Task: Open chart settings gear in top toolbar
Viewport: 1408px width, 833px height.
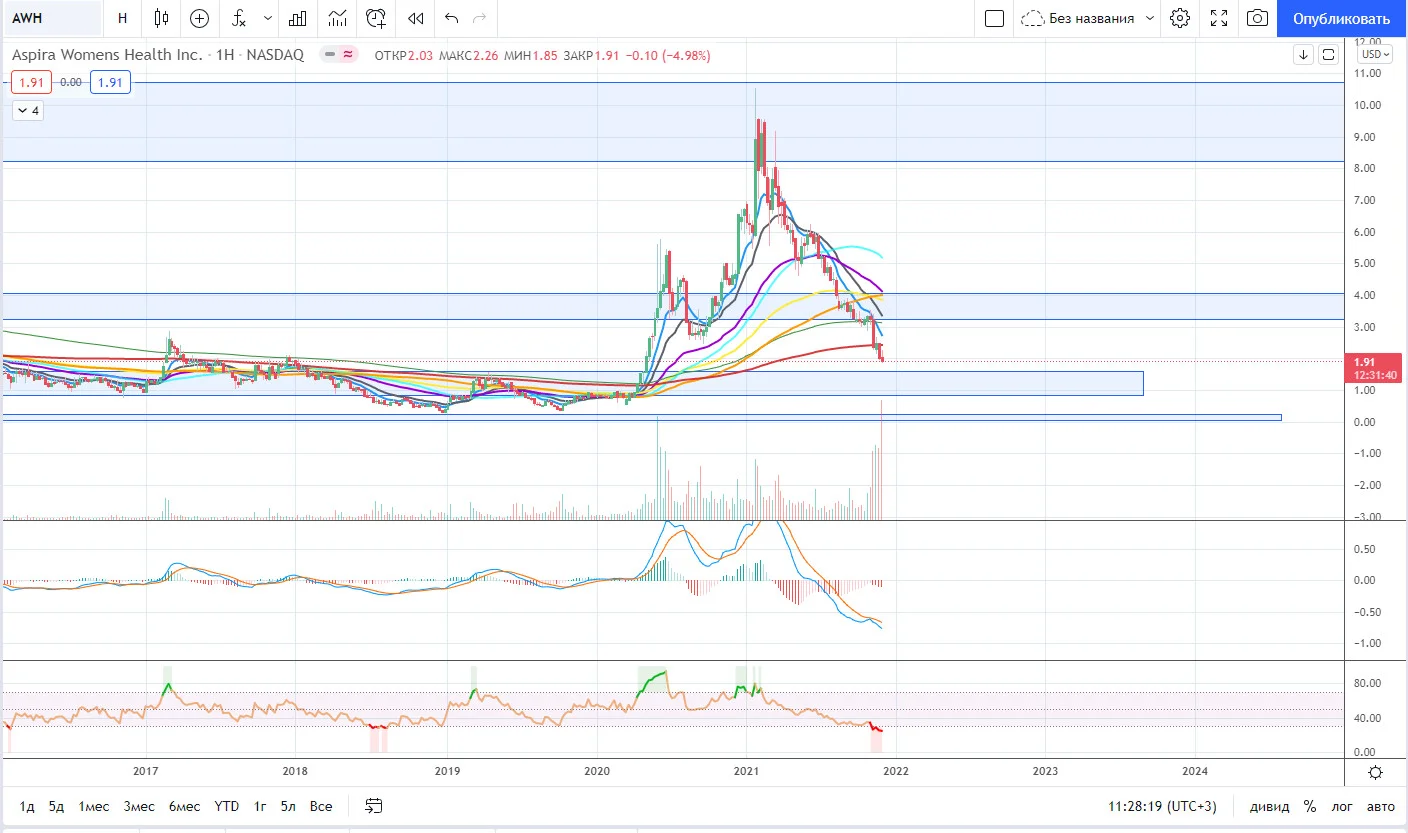Action: tap(1180, 18)
